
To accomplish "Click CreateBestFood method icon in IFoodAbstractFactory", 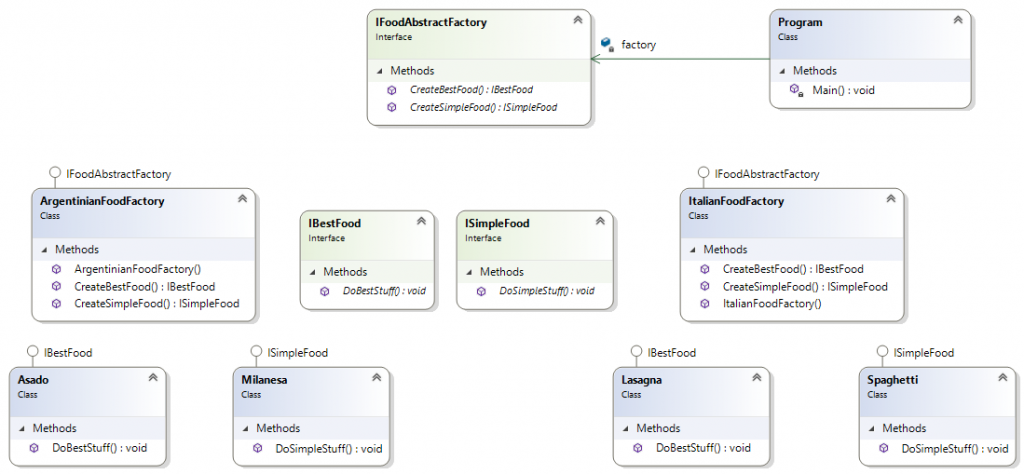I will [392, 90].
